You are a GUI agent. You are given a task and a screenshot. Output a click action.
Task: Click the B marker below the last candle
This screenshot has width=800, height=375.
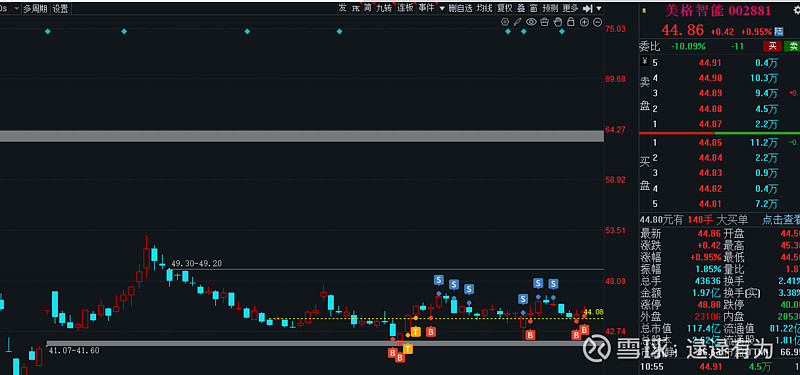click(x=584, y=330)
